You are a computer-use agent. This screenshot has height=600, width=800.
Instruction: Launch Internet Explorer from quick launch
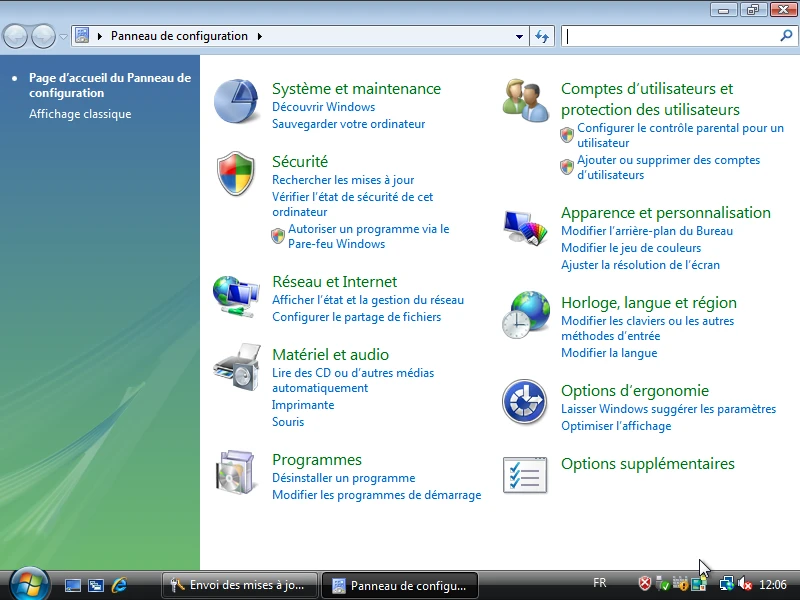tap(119, 585)
